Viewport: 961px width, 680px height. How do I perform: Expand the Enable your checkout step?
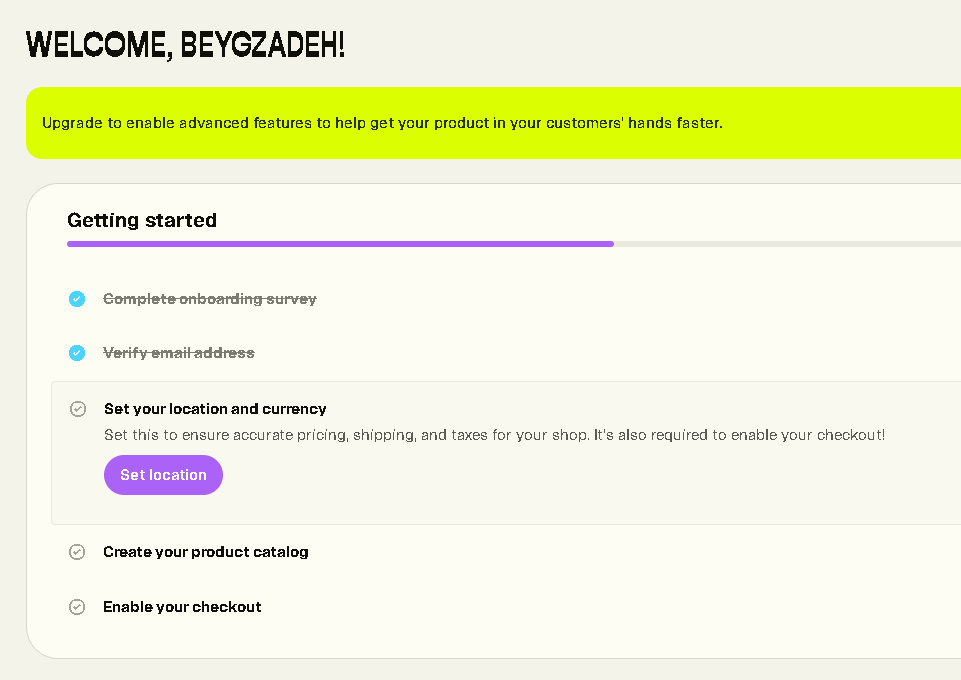coord(182,607)
